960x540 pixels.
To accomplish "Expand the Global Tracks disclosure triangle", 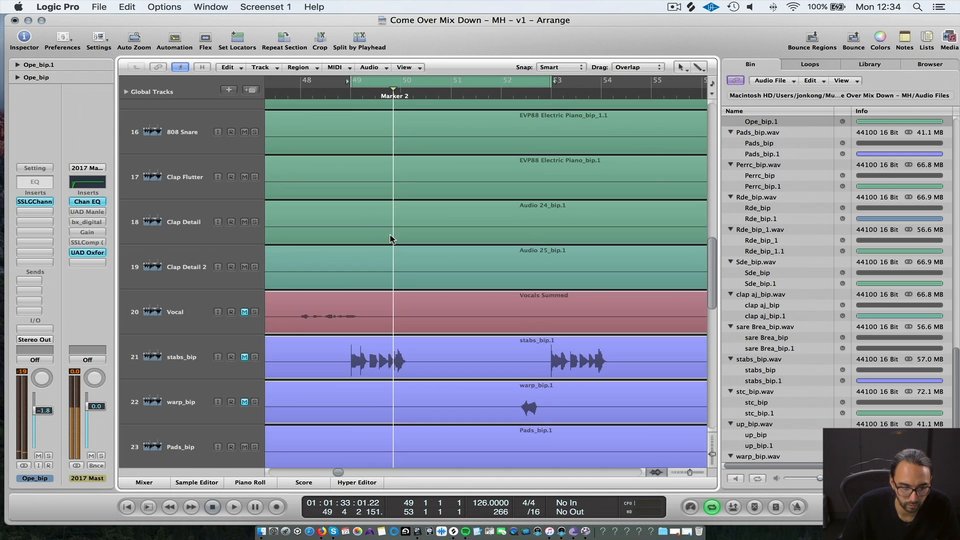I will 126,92.
